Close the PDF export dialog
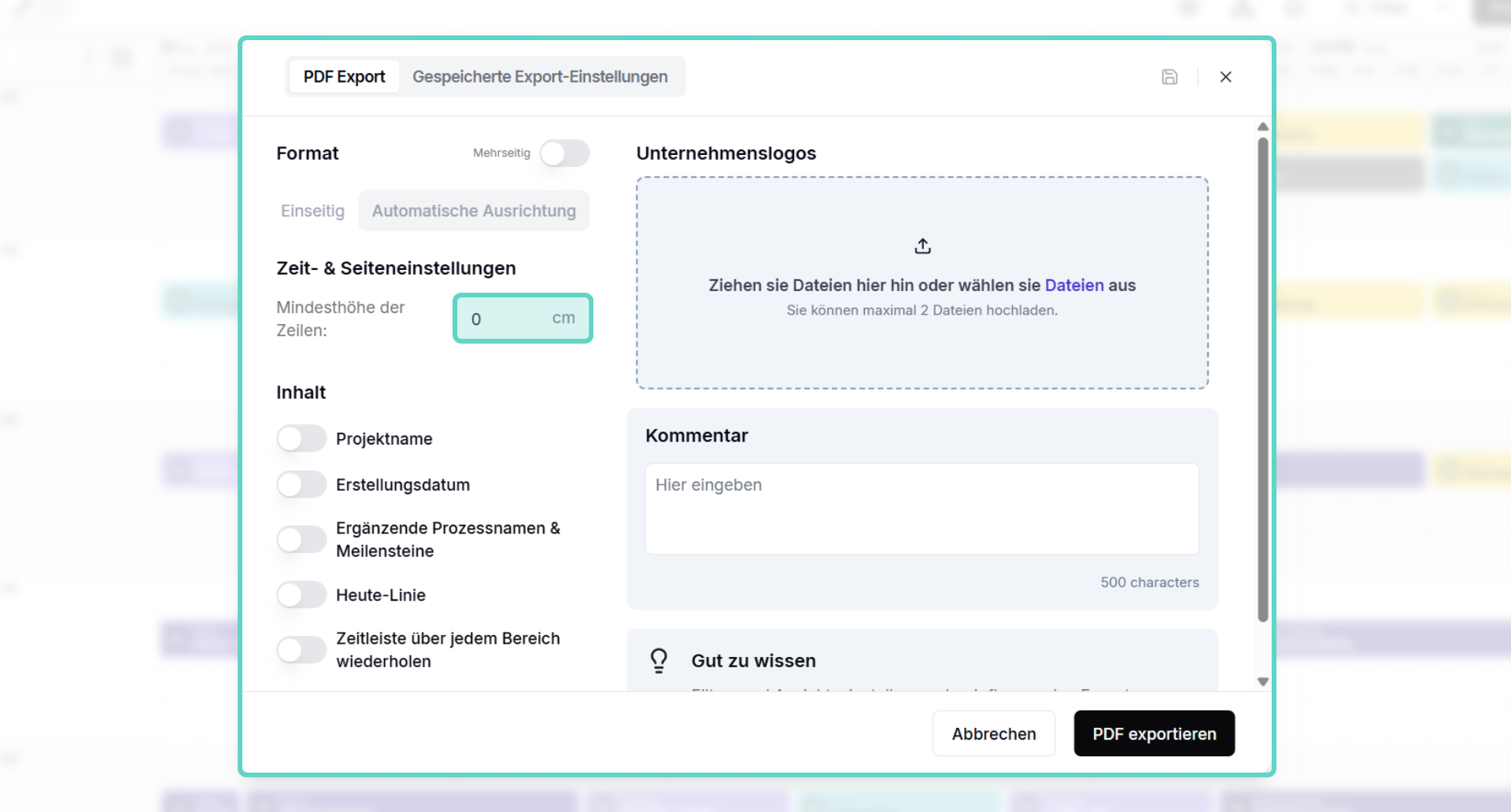 click(x=1225, y=77)
